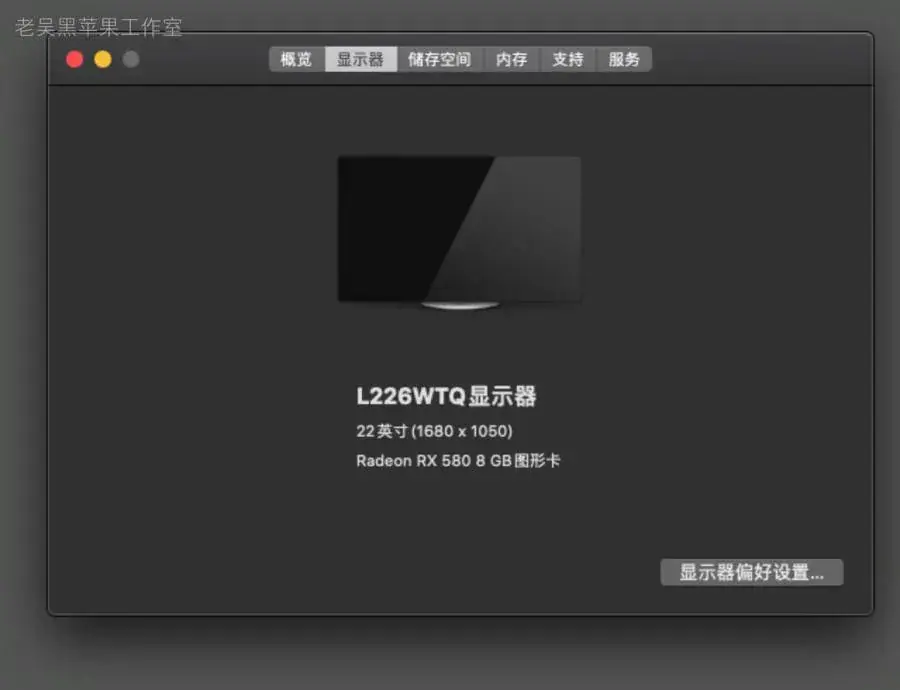This screenshot has width=900, height=690.
Task: Minimize the window with yellow button
Action: point(103,59)
